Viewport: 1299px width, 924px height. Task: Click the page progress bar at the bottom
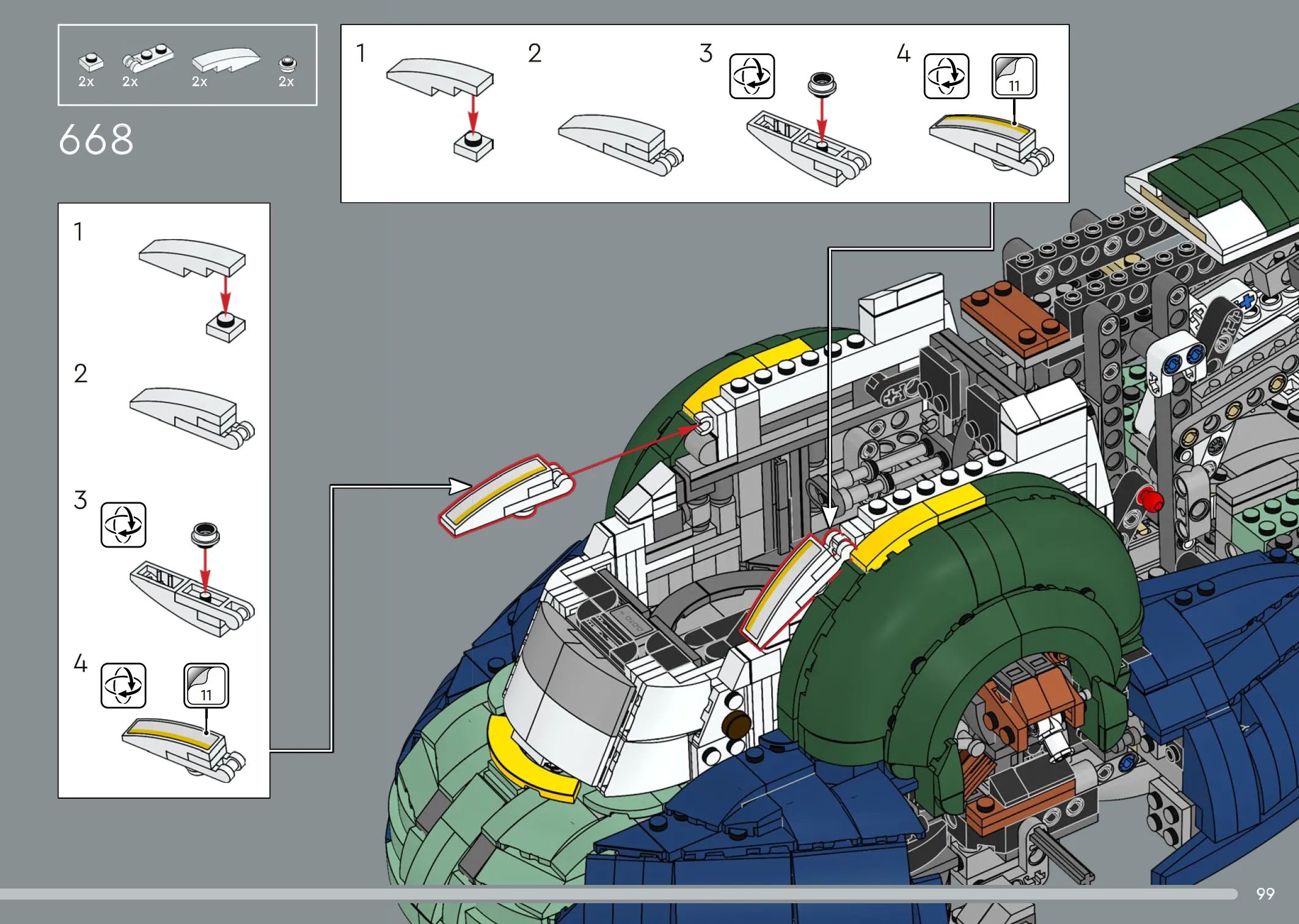click(x=618, y=894)
